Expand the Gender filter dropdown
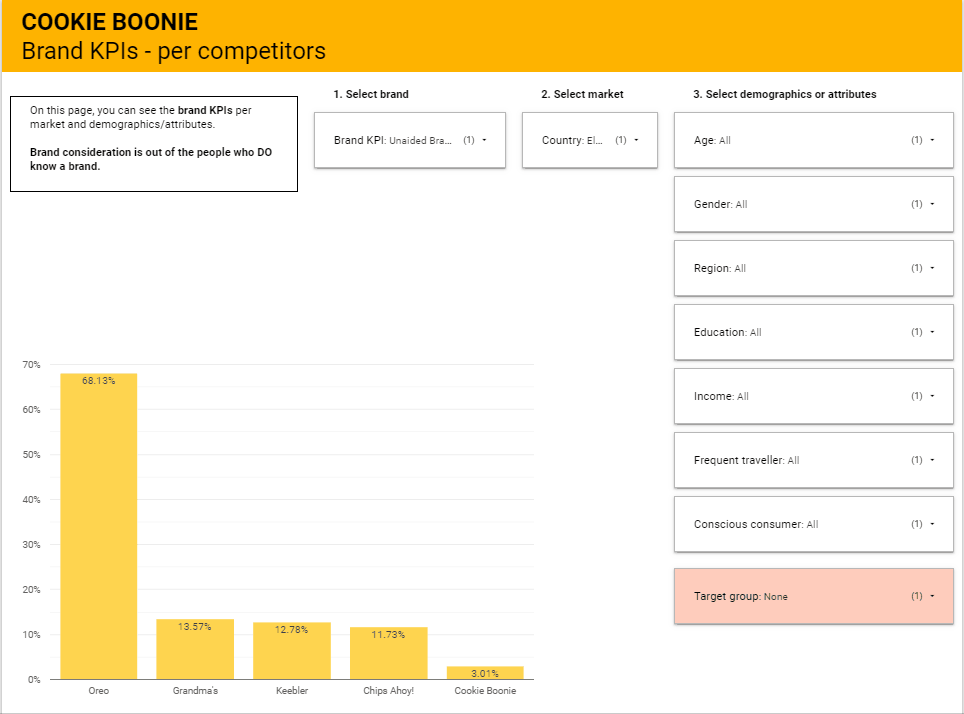The image size is (964, 714). click(x=813, y=204)
